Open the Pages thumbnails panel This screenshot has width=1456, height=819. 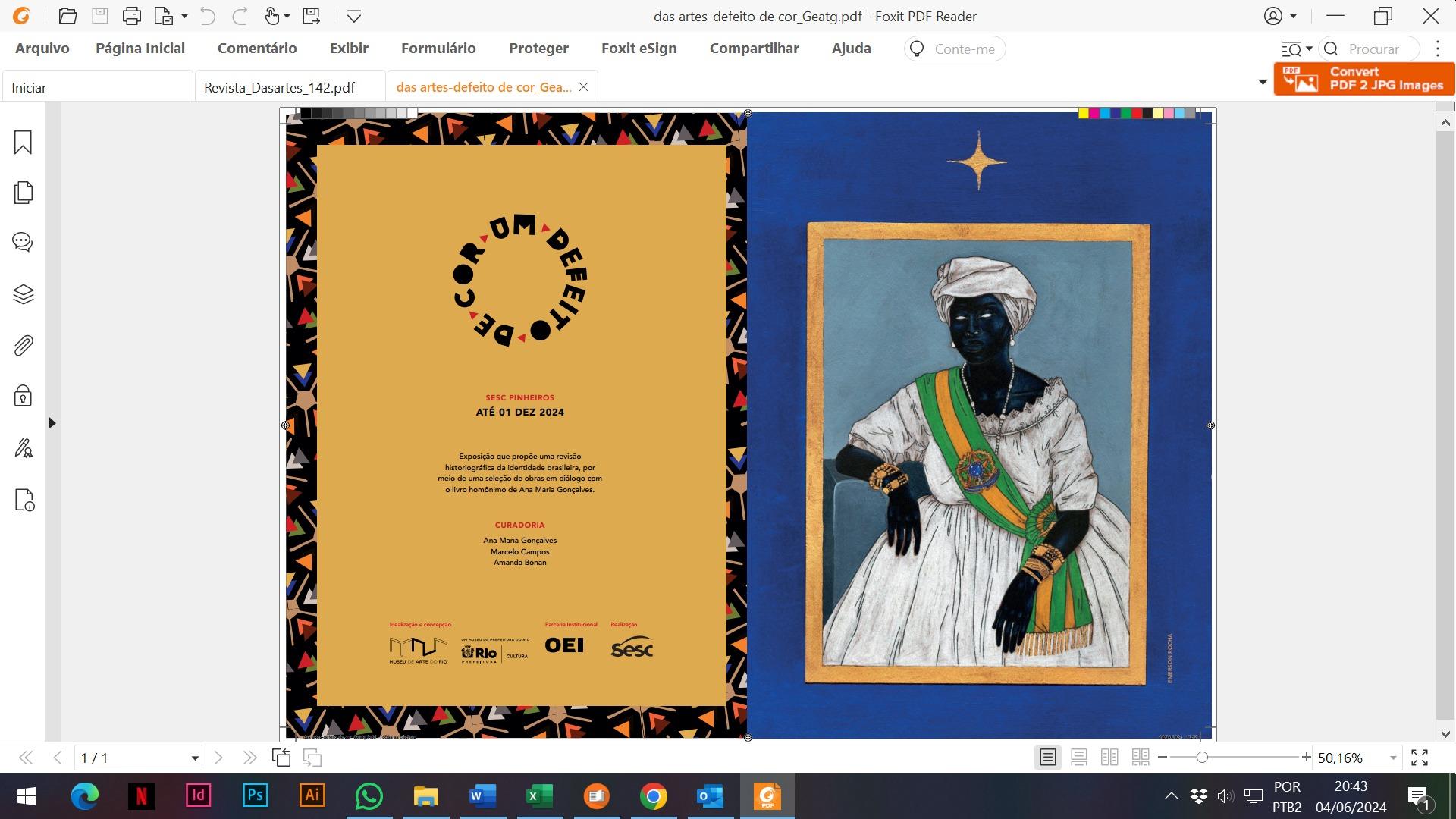[x=23, y=193]
